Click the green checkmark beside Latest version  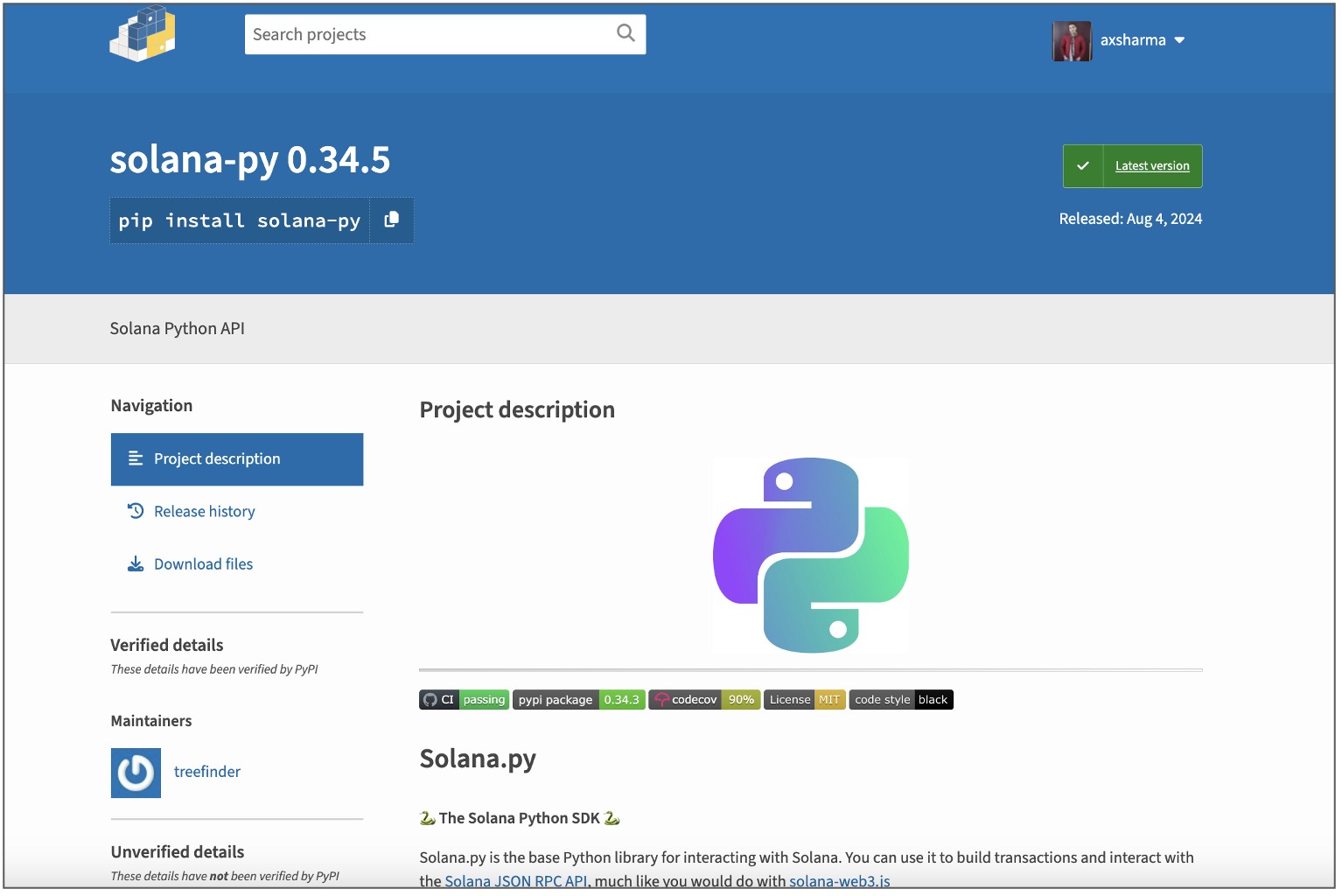coord(1083,166)
